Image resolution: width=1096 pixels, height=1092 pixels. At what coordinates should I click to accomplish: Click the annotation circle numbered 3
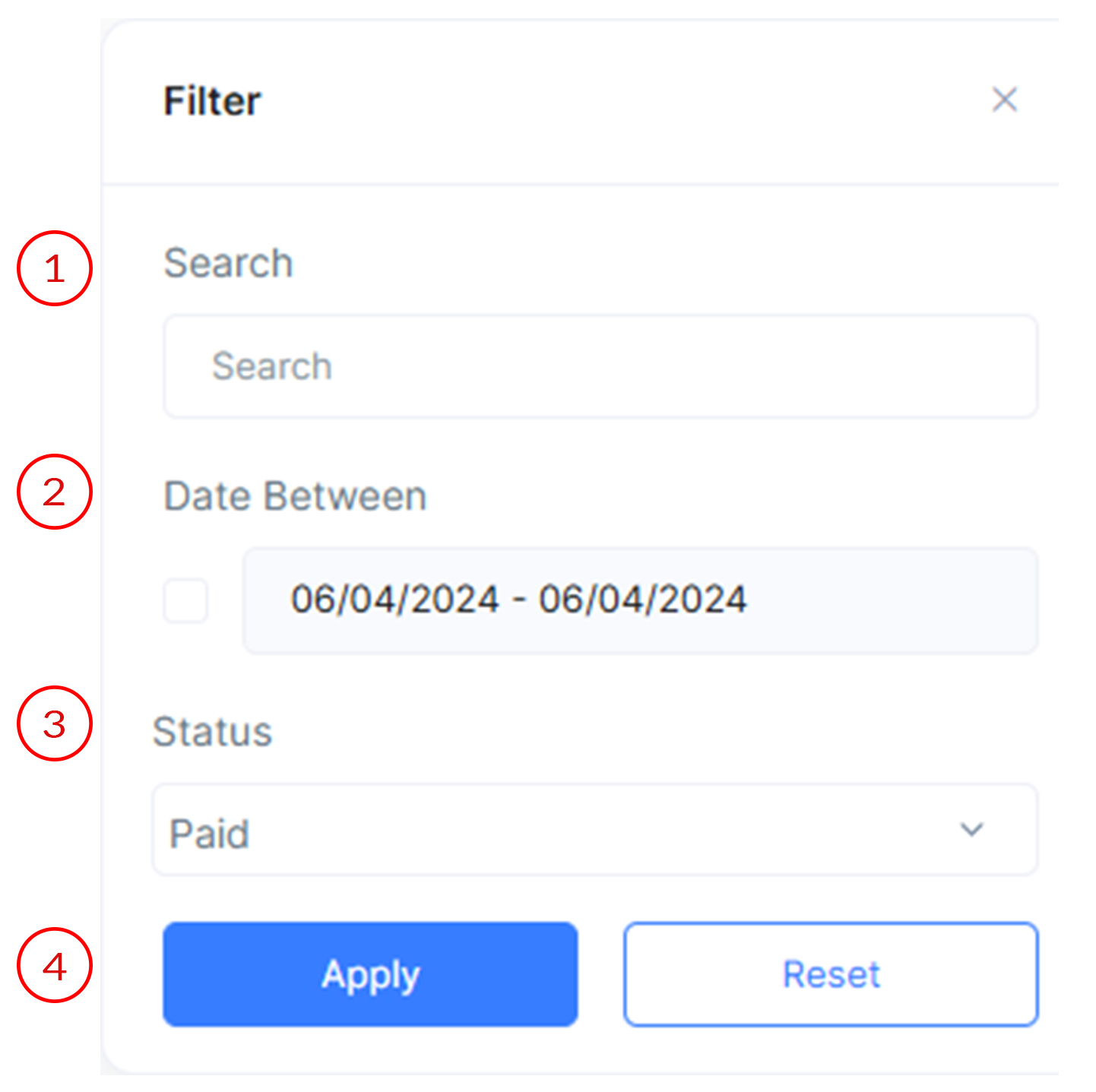[55, 723]
